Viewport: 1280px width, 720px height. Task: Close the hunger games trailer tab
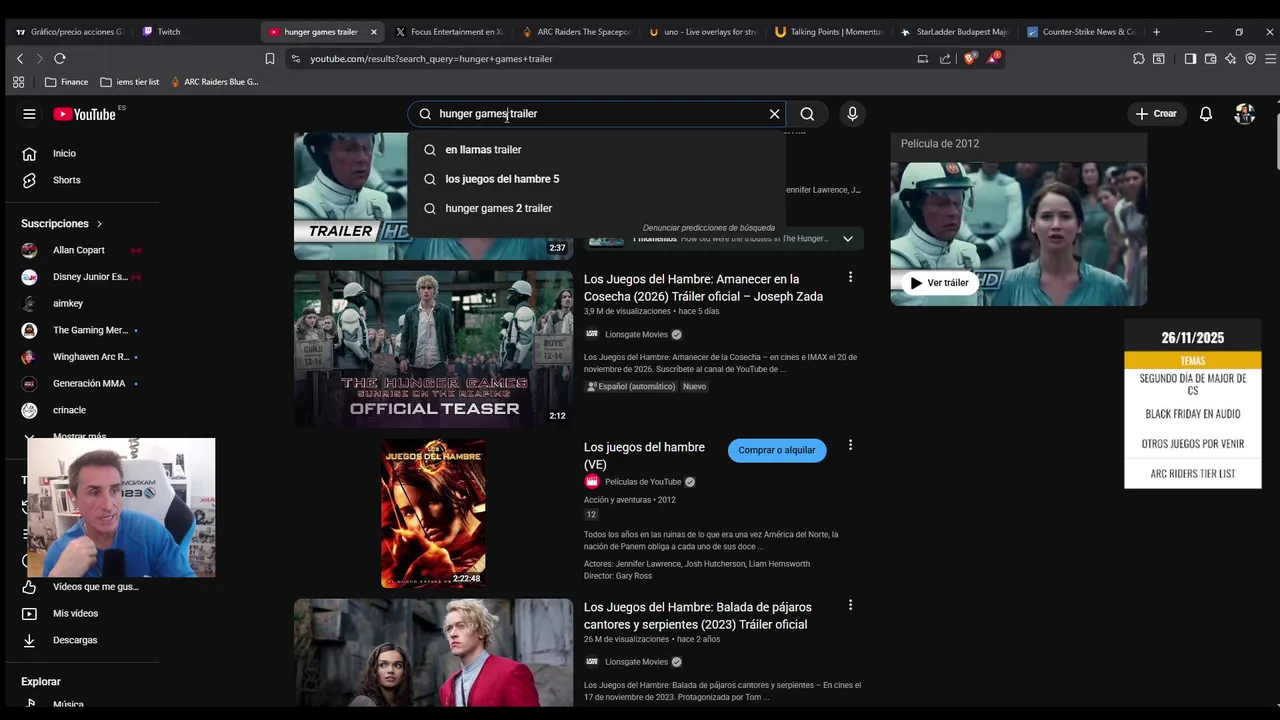tap(374, 32)
